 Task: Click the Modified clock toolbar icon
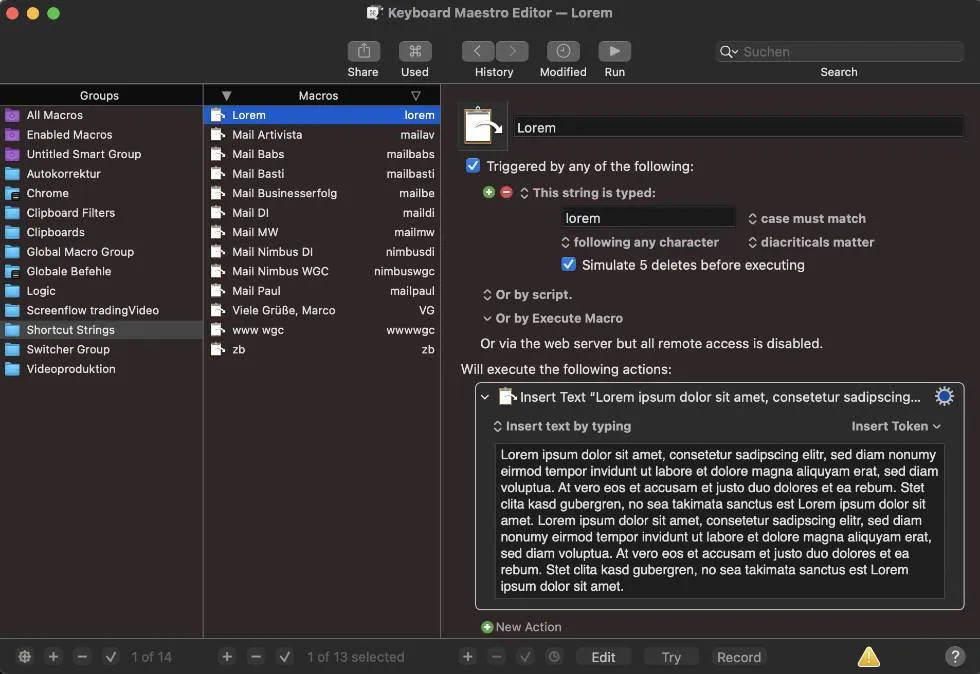pos(563,52)
